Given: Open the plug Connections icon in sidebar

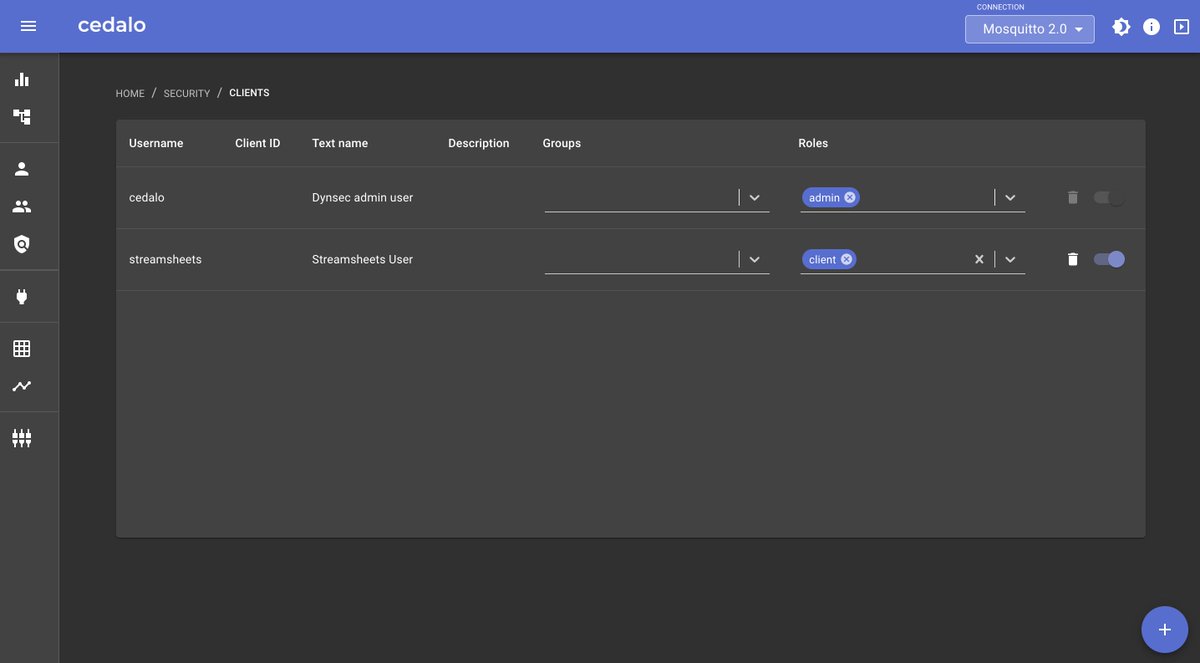Looking at the screenshot, I should click(x=22, y=297).
